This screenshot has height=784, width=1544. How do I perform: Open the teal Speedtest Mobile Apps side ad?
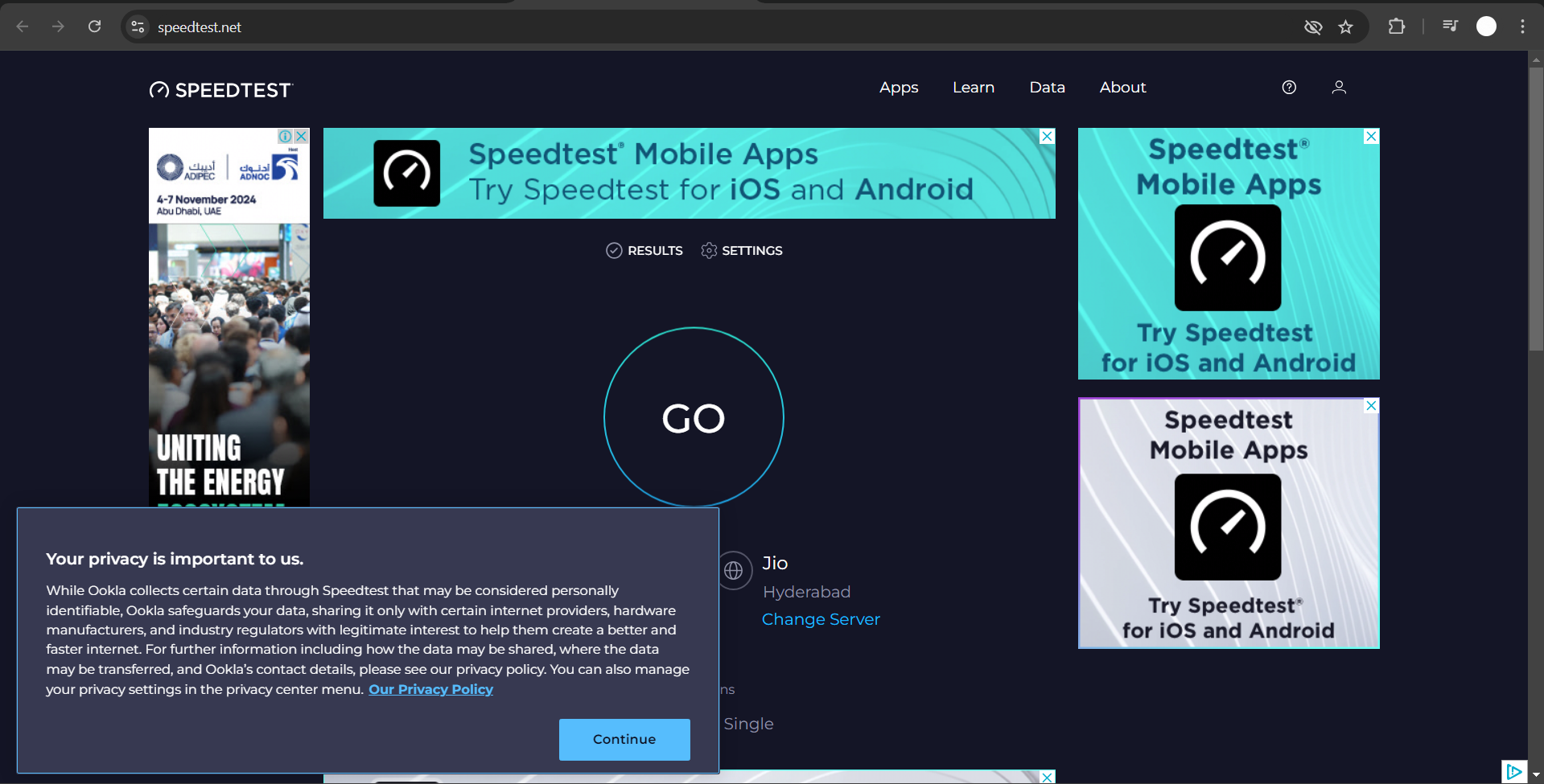1229,253
